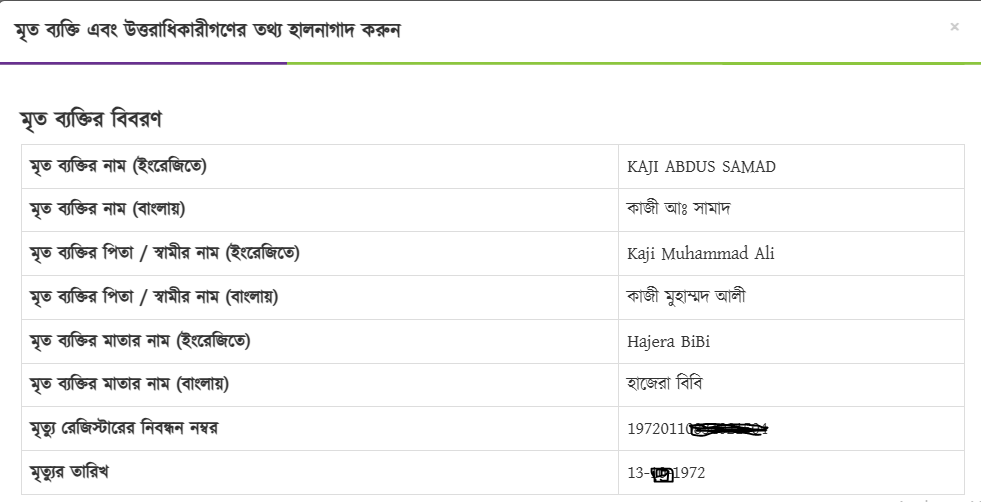This screenshot has width=981, height=502.
Task: Click the death registration number starting with 1972011
Action: pos(700,429)
